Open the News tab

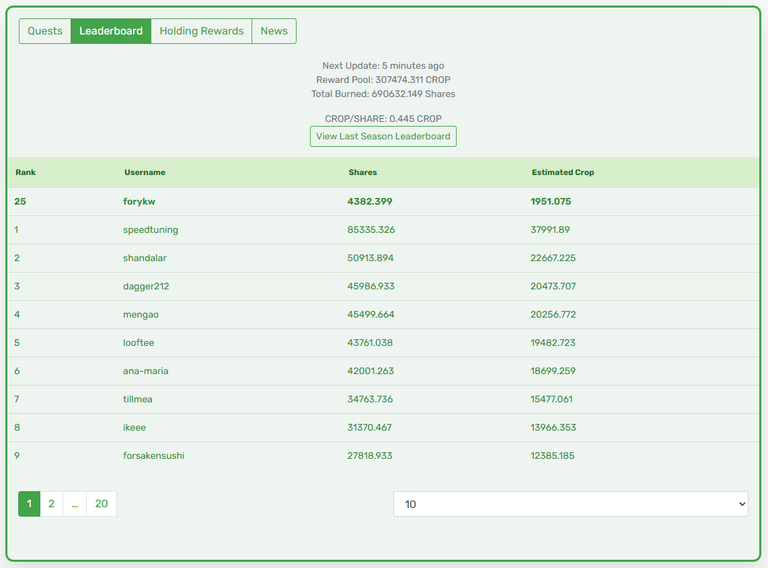274,31
